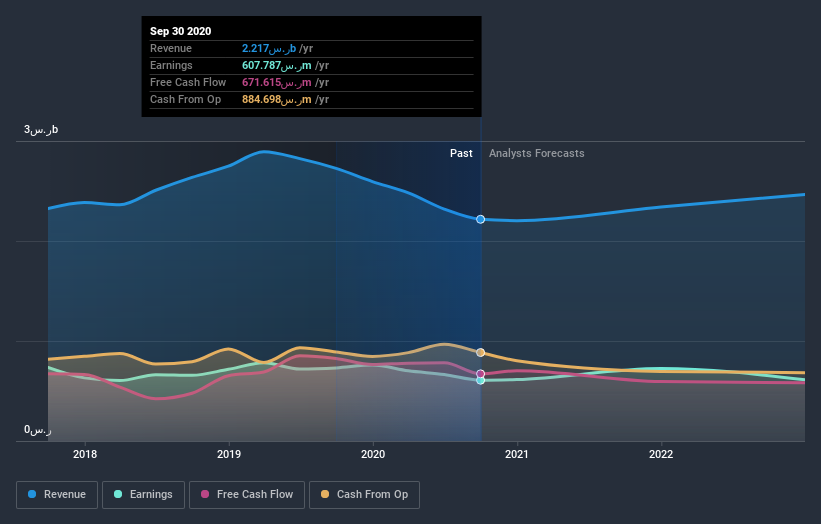
Task: Toggle the Cash From Op legend series
Action: pos(364,495)
